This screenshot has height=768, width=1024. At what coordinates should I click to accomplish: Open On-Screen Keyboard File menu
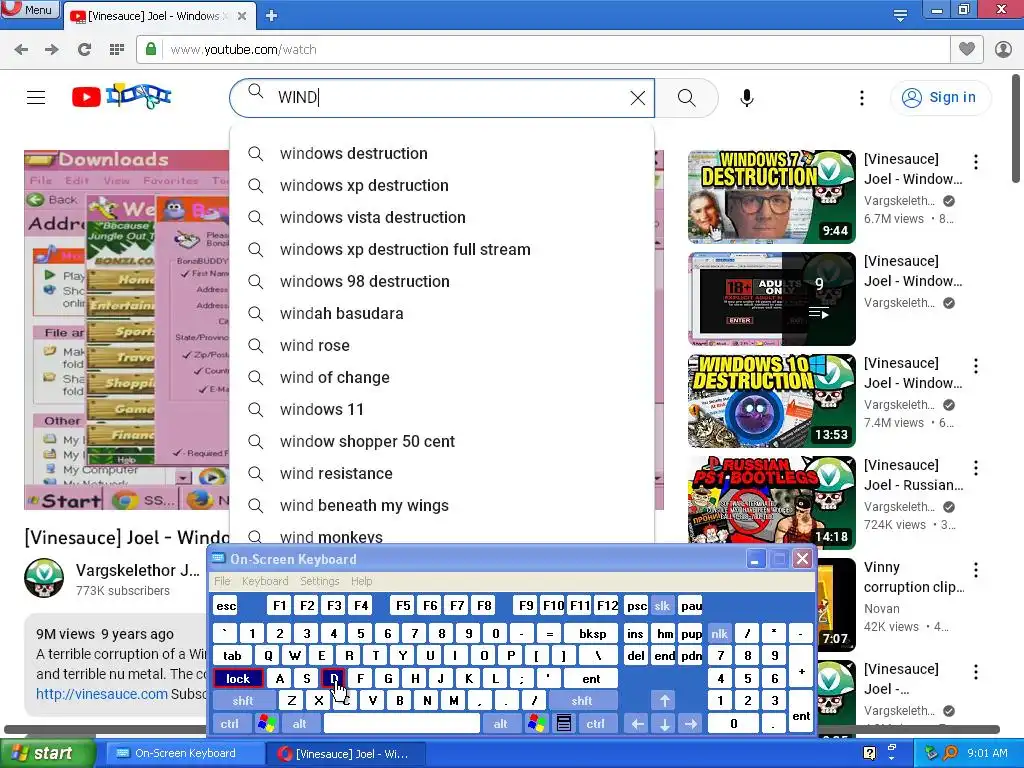(x=222, y=581)
